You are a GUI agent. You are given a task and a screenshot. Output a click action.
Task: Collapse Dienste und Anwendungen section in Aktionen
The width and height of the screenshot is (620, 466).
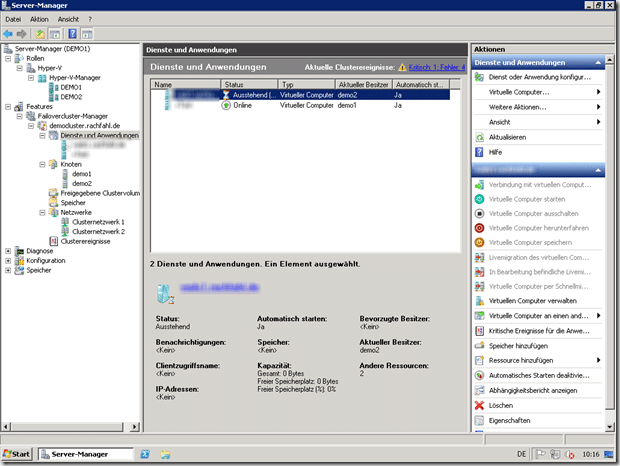click(x=598, y=62)
